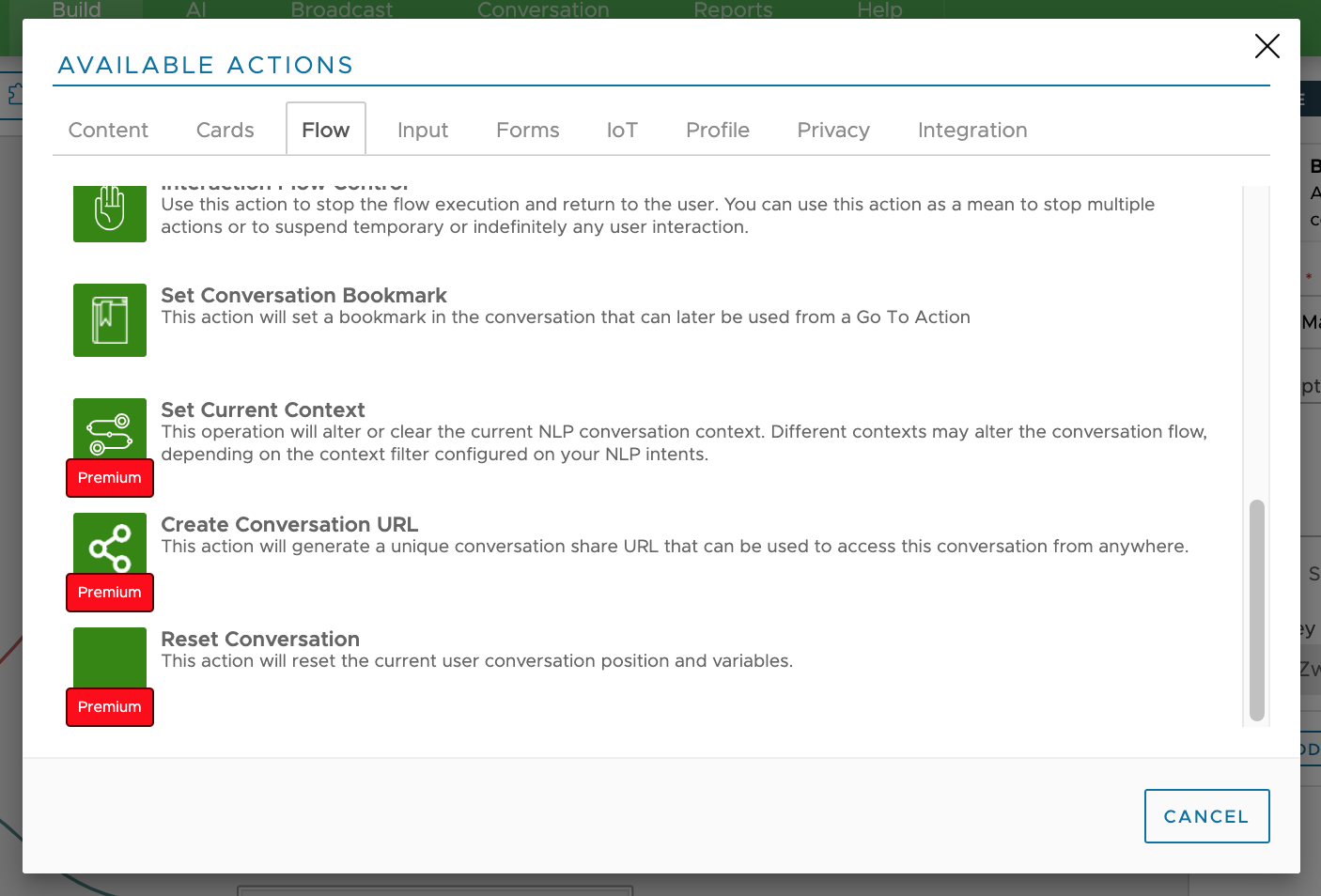
Task: Select the Set Current Context title
Action: tap(263, 409)
